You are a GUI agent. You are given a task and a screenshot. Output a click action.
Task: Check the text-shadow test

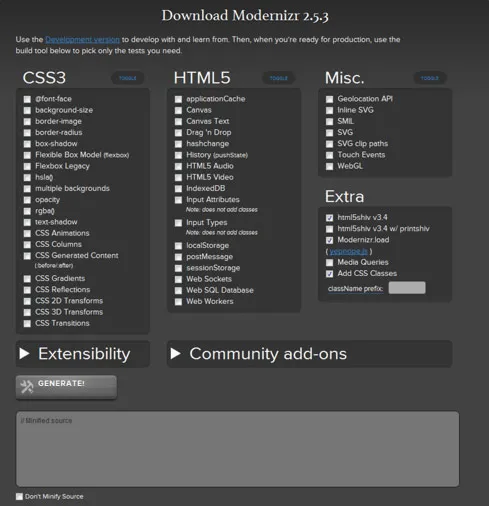(27, 222)
